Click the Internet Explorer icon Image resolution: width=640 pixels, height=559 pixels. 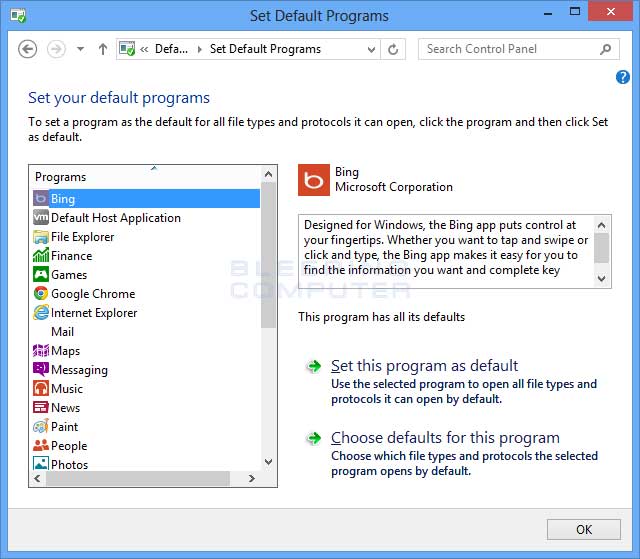coord(40,313)
